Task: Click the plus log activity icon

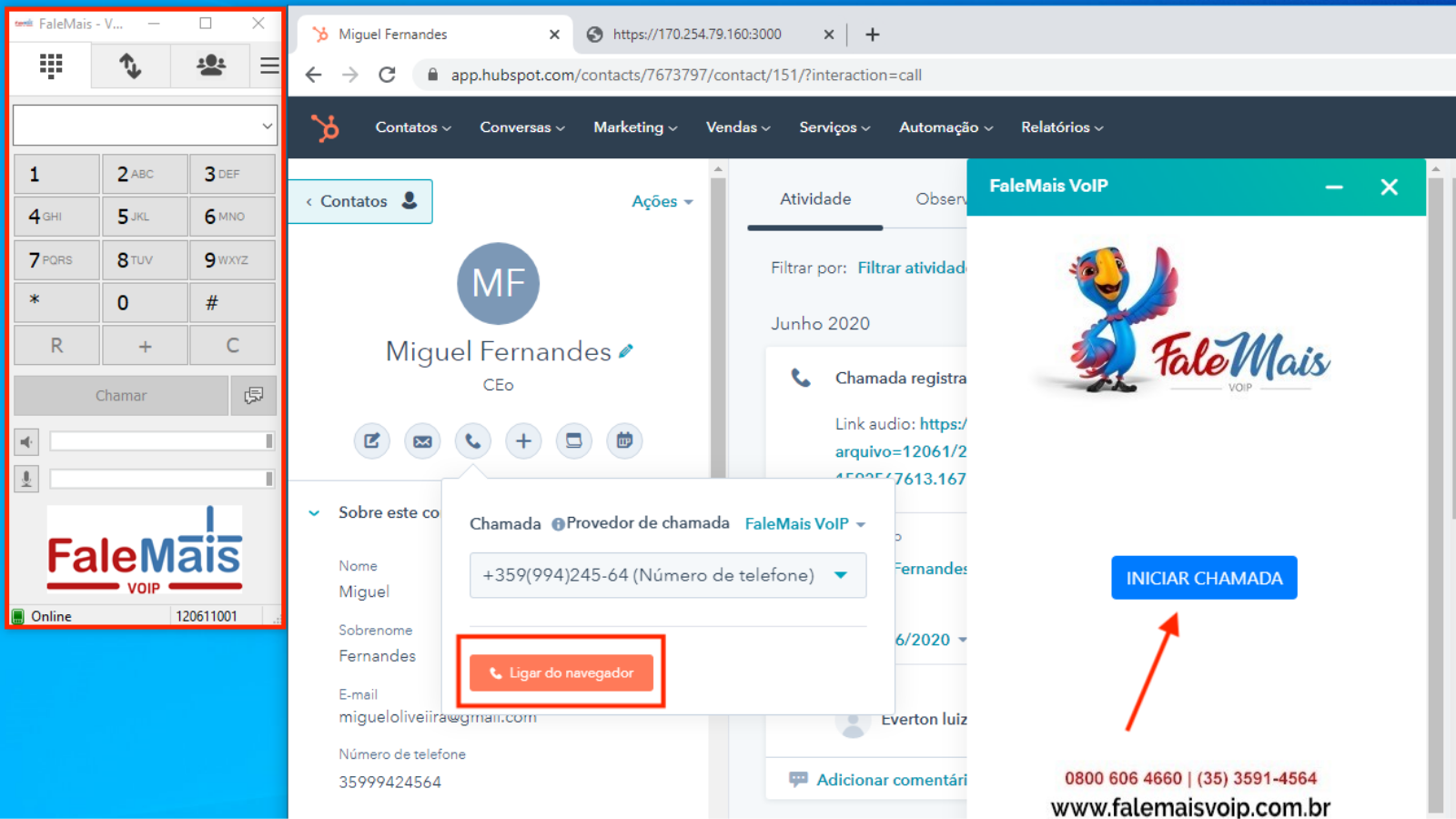Action: click(x=523, y=441)
